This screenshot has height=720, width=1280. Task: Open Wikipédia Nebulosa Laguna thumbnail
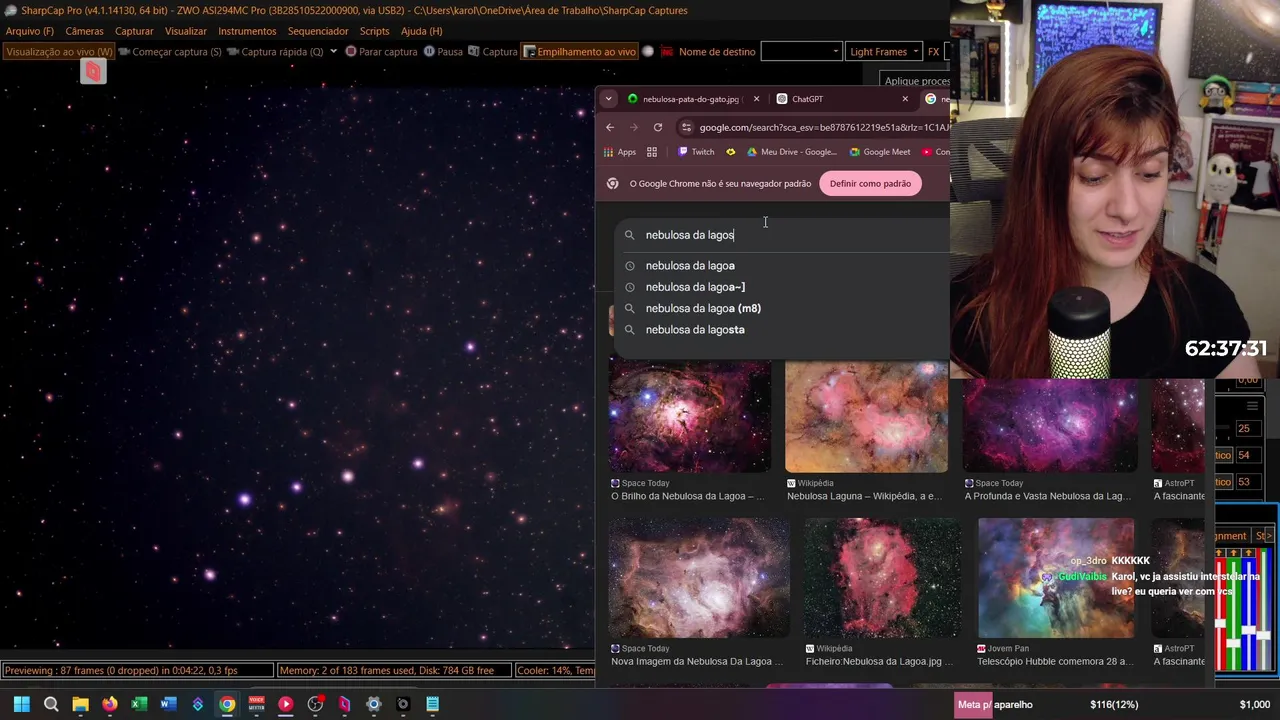866,416
